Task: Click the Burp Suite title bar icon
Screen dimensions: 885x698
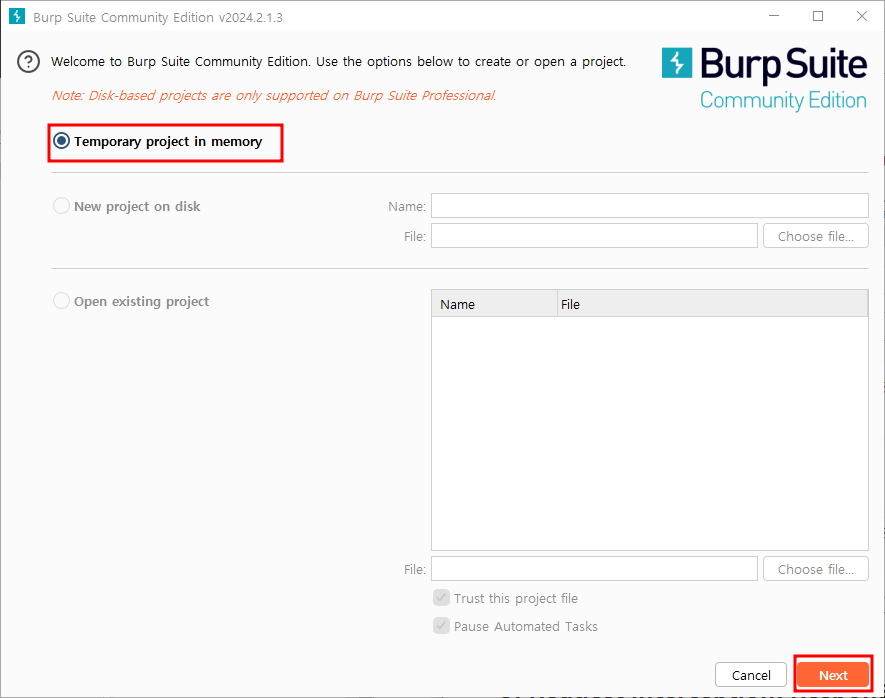Action: [x=17, y=16]
